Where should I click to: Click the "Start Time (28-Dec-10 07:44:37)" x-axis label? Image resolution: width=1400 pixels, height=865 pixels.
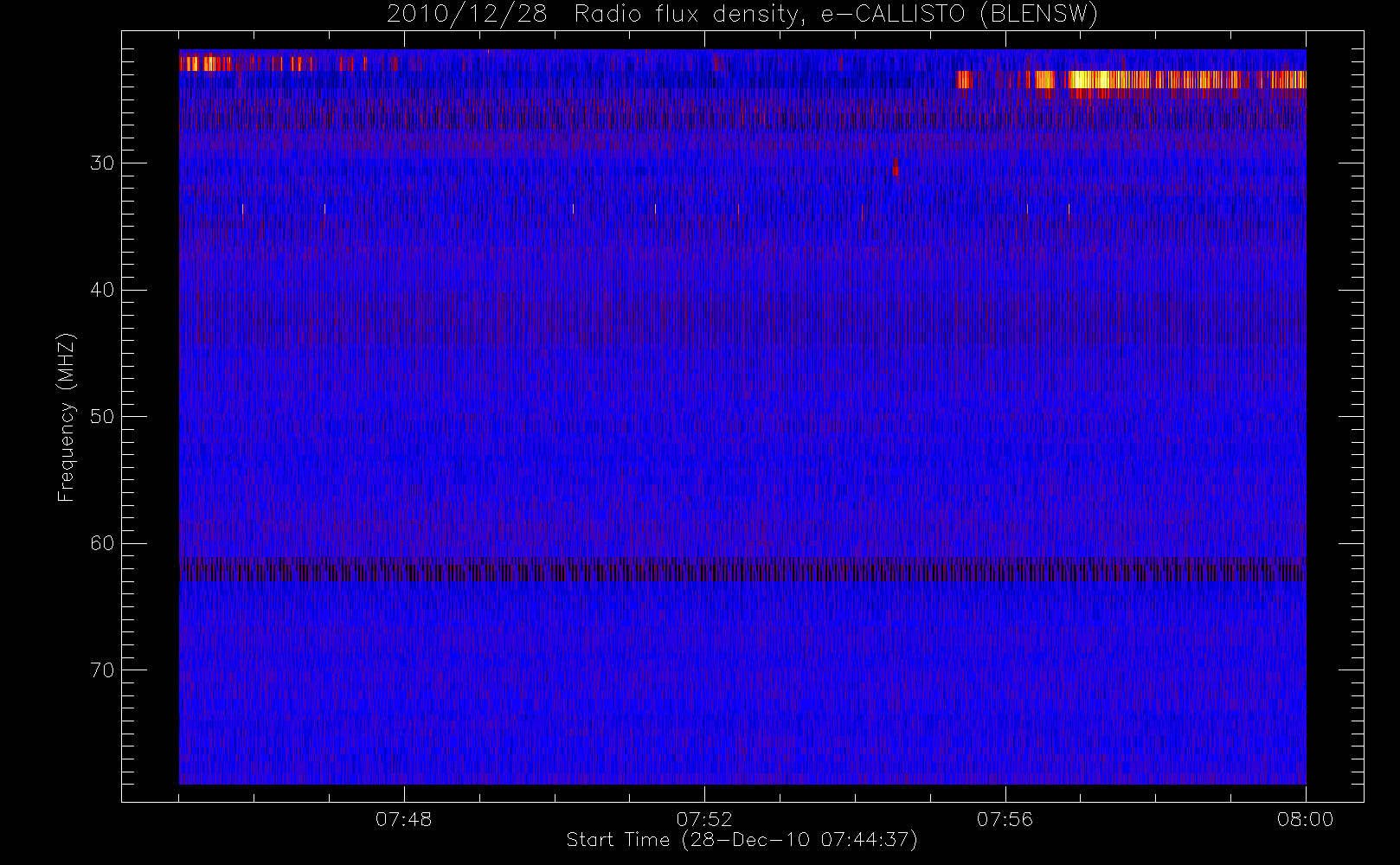[x=742, y=840]
